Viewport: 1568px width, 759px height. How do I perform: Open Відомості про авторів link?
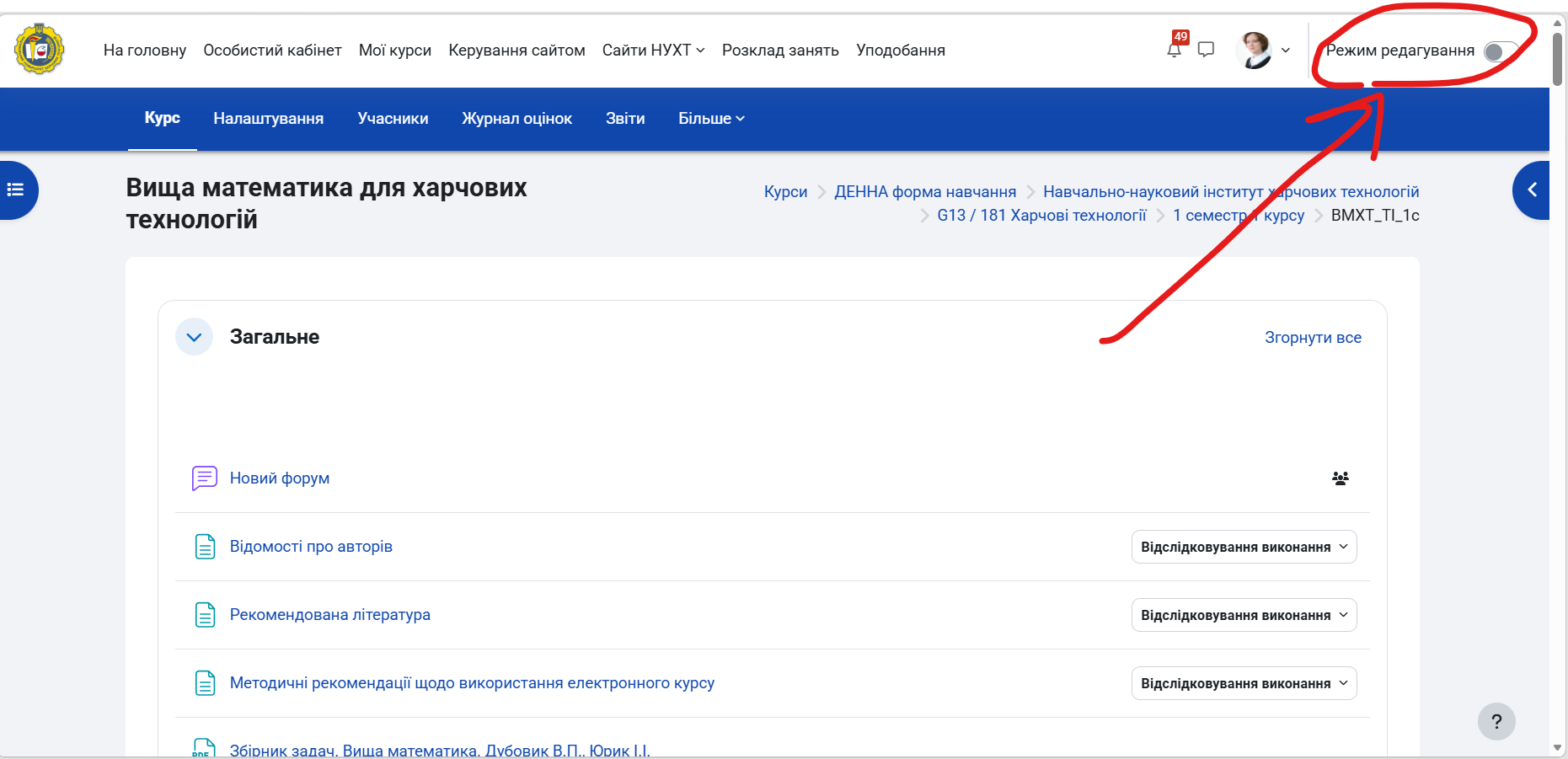pos(311,547)
